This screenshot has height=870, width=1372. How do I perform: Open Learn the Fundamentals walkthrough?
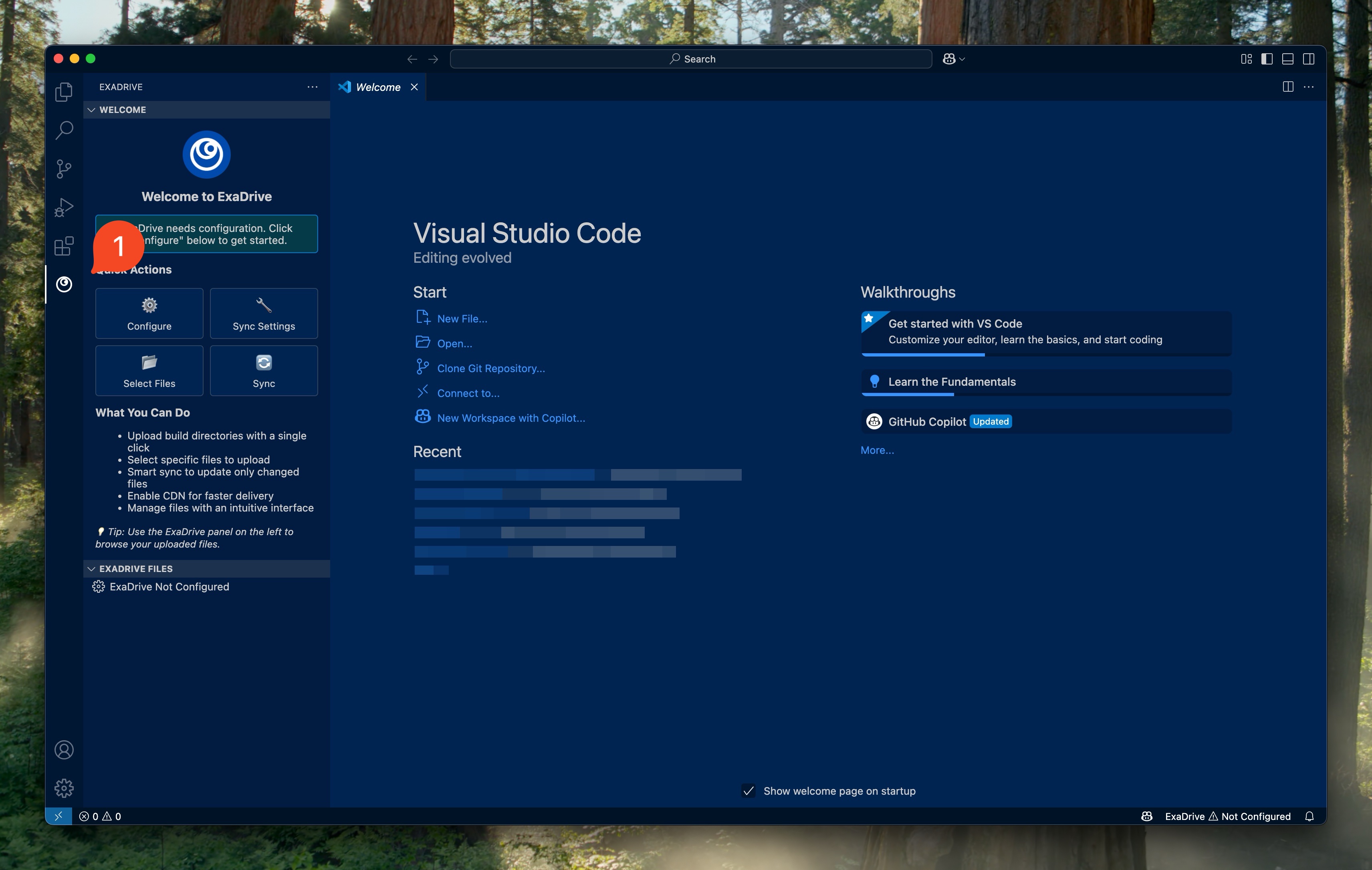pos(1046,383)
